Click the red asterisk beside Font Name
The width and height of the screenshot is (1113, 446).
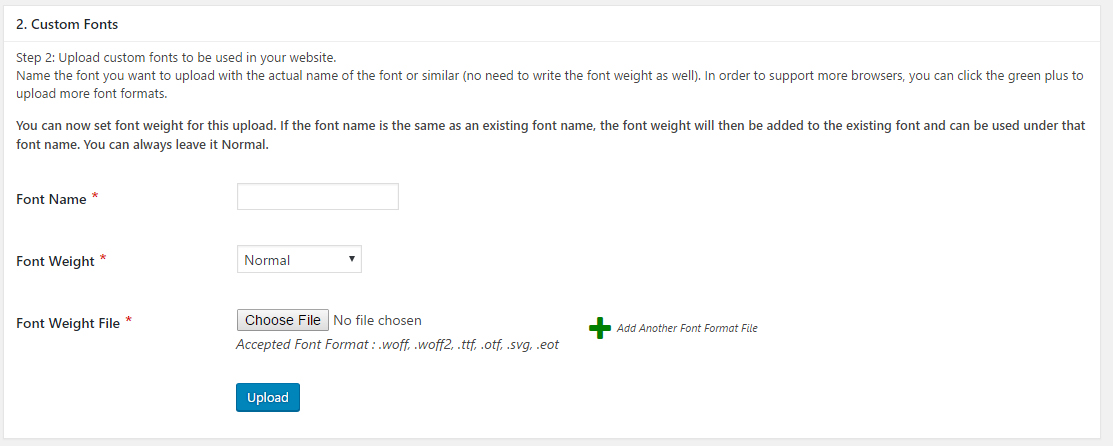pos(95,196)
